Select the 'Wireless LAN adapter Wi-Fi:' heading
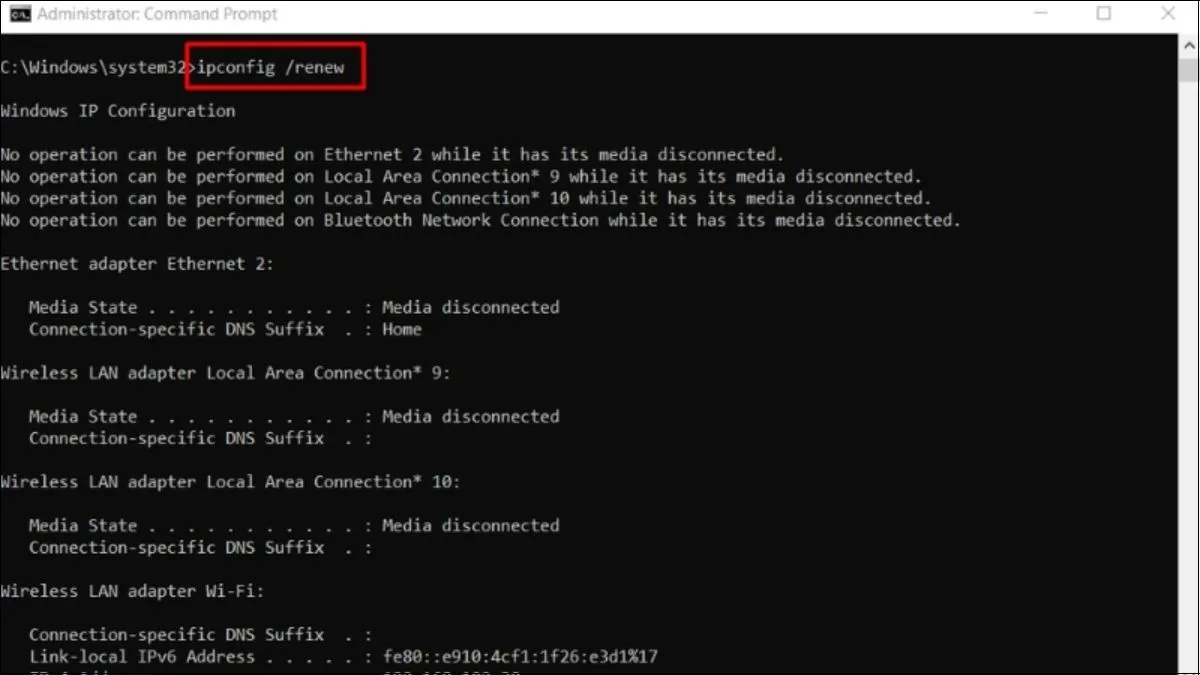Screen dimensions: 1200x675 point(132,591)
